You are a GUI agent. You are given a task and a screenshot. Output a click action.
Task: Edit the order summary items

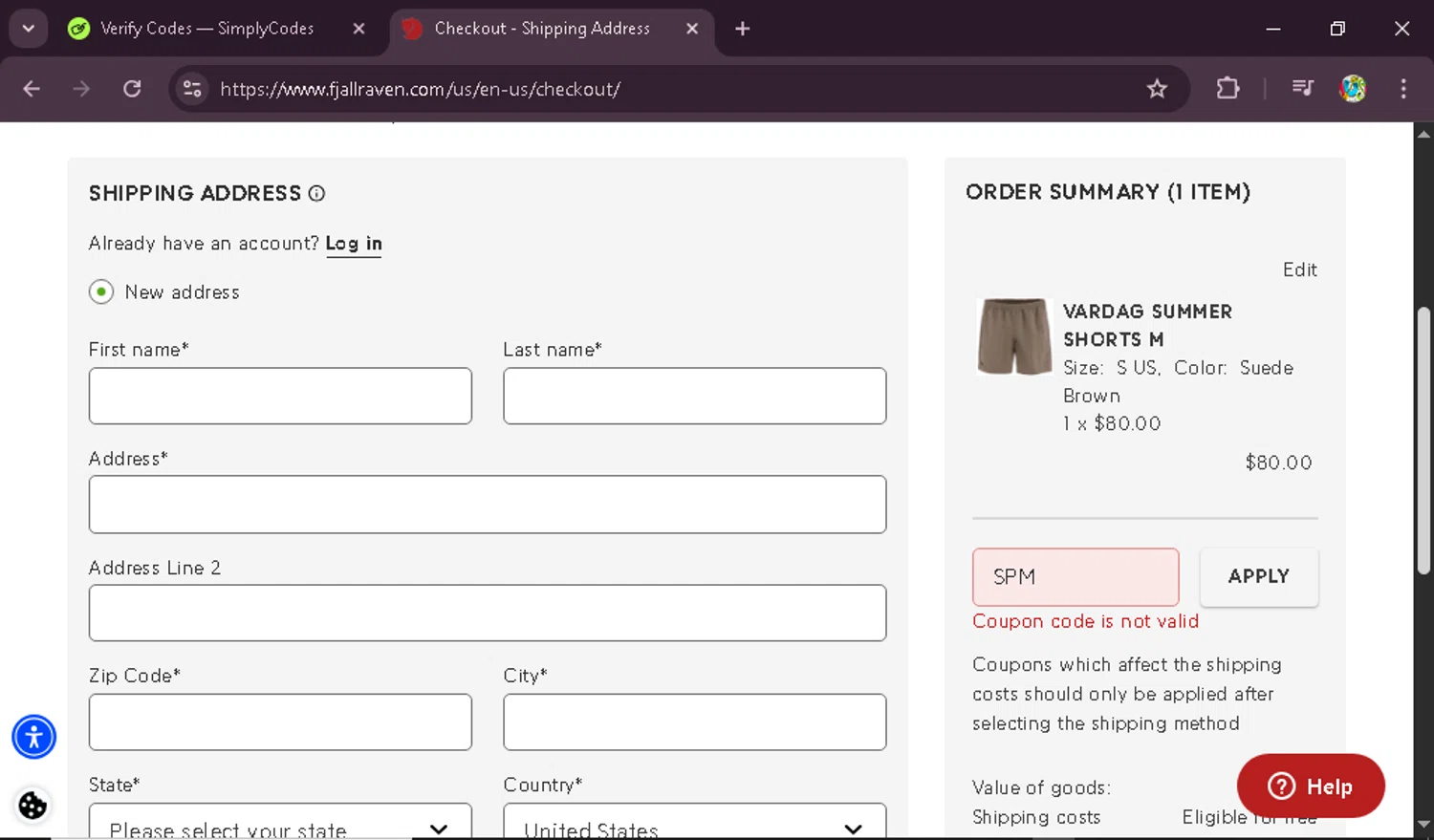tap(1300, 269)
